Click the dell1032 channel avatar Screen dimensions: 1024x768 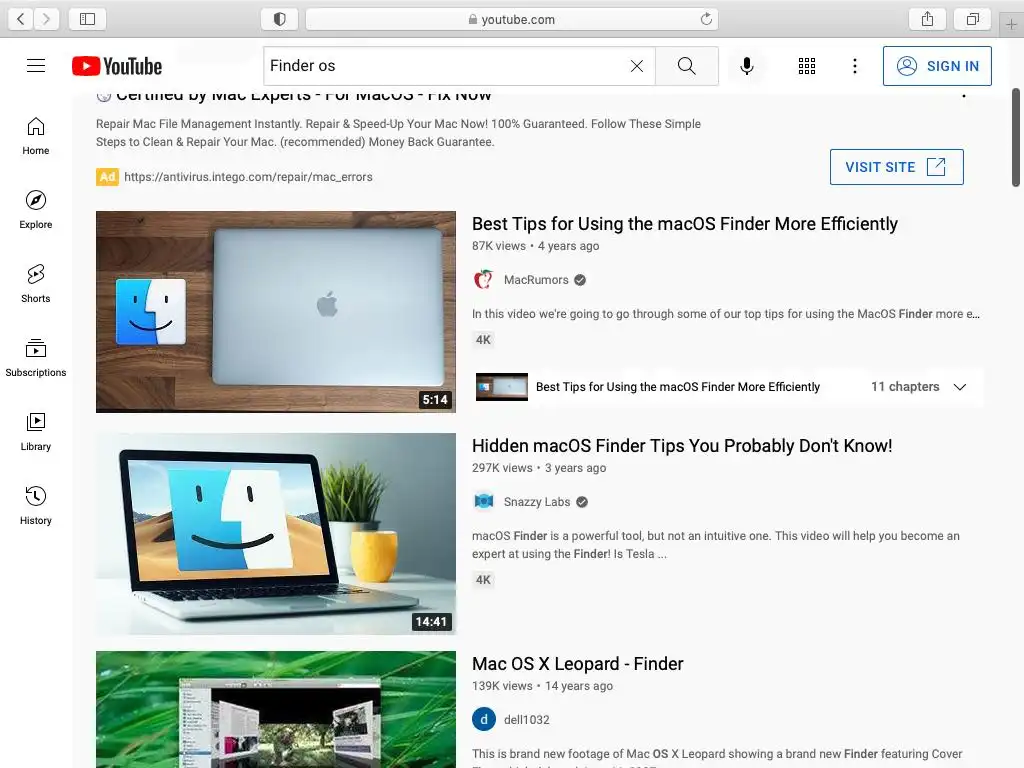pos(484,720)
